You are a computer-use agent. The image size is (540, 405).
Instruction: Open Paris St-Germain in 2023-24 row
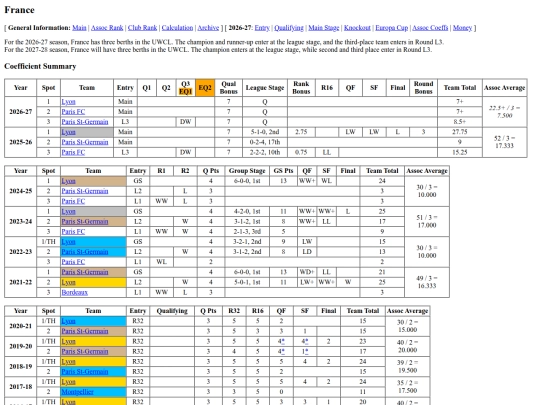click(85, 221)
